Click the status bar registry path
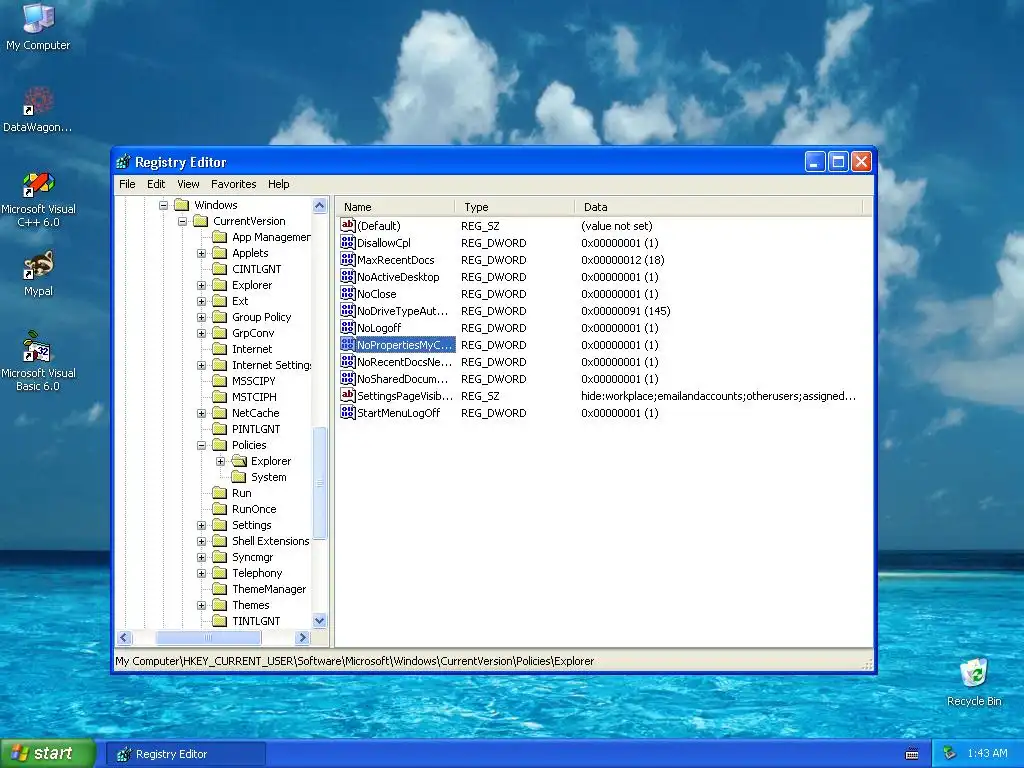Screen dimensions: 1024x768 (355, 661)
